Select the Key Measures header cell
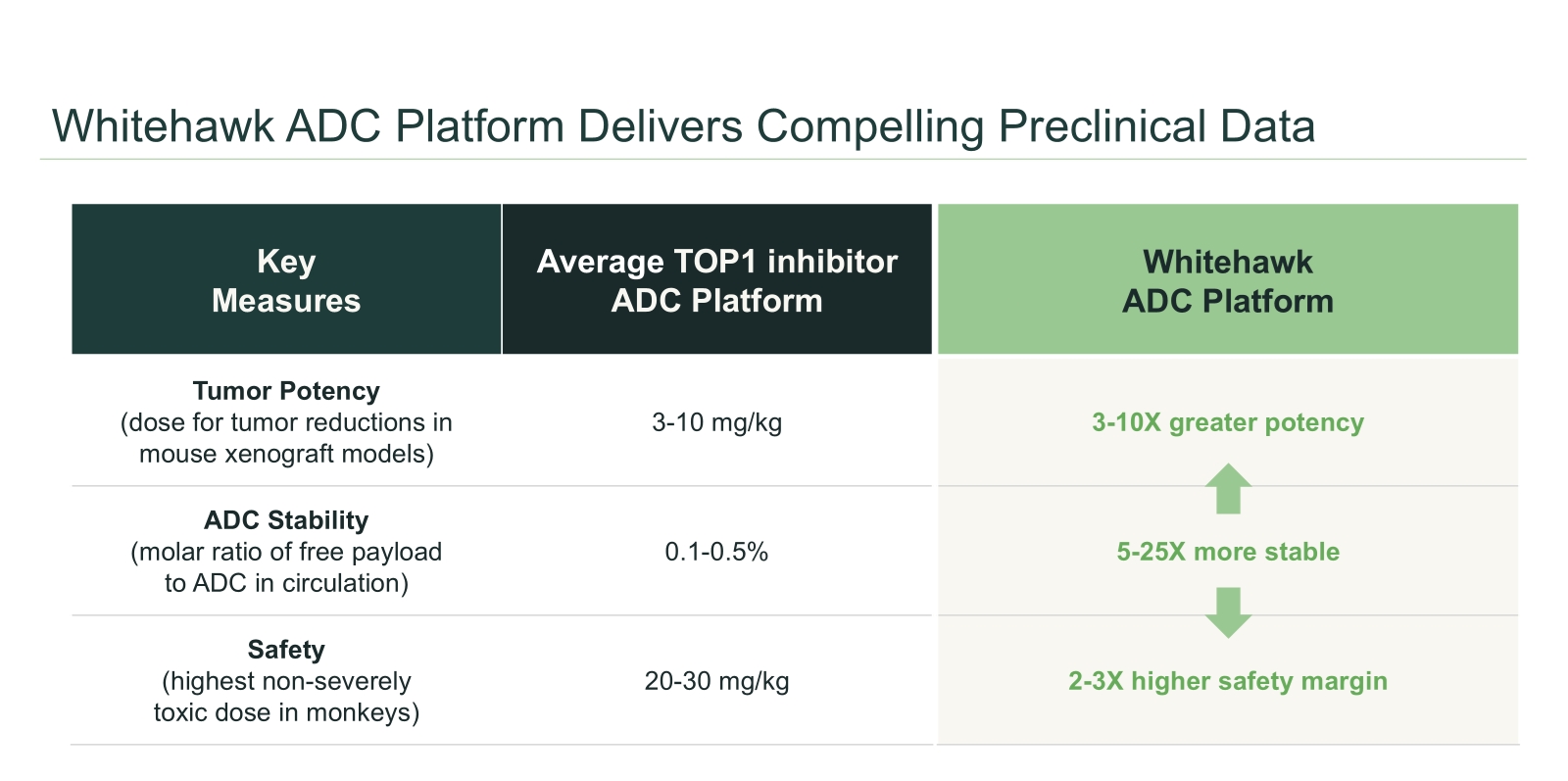This screenshot has height=781, width=1568. click(286, 280)
